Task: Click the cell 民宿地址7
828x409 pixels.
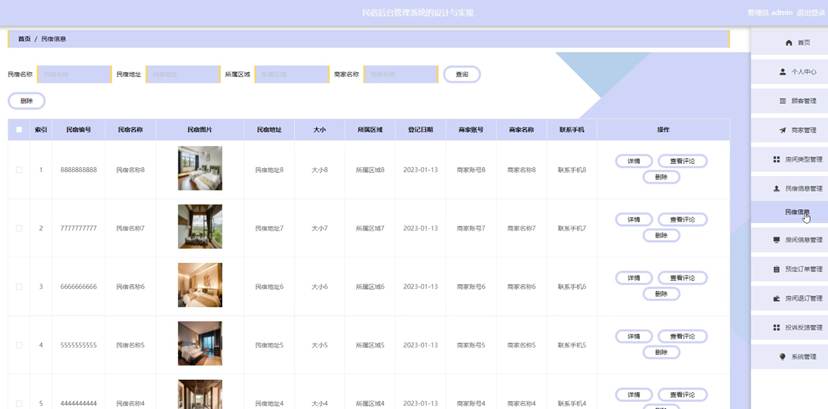Action: tap(269, 229)
